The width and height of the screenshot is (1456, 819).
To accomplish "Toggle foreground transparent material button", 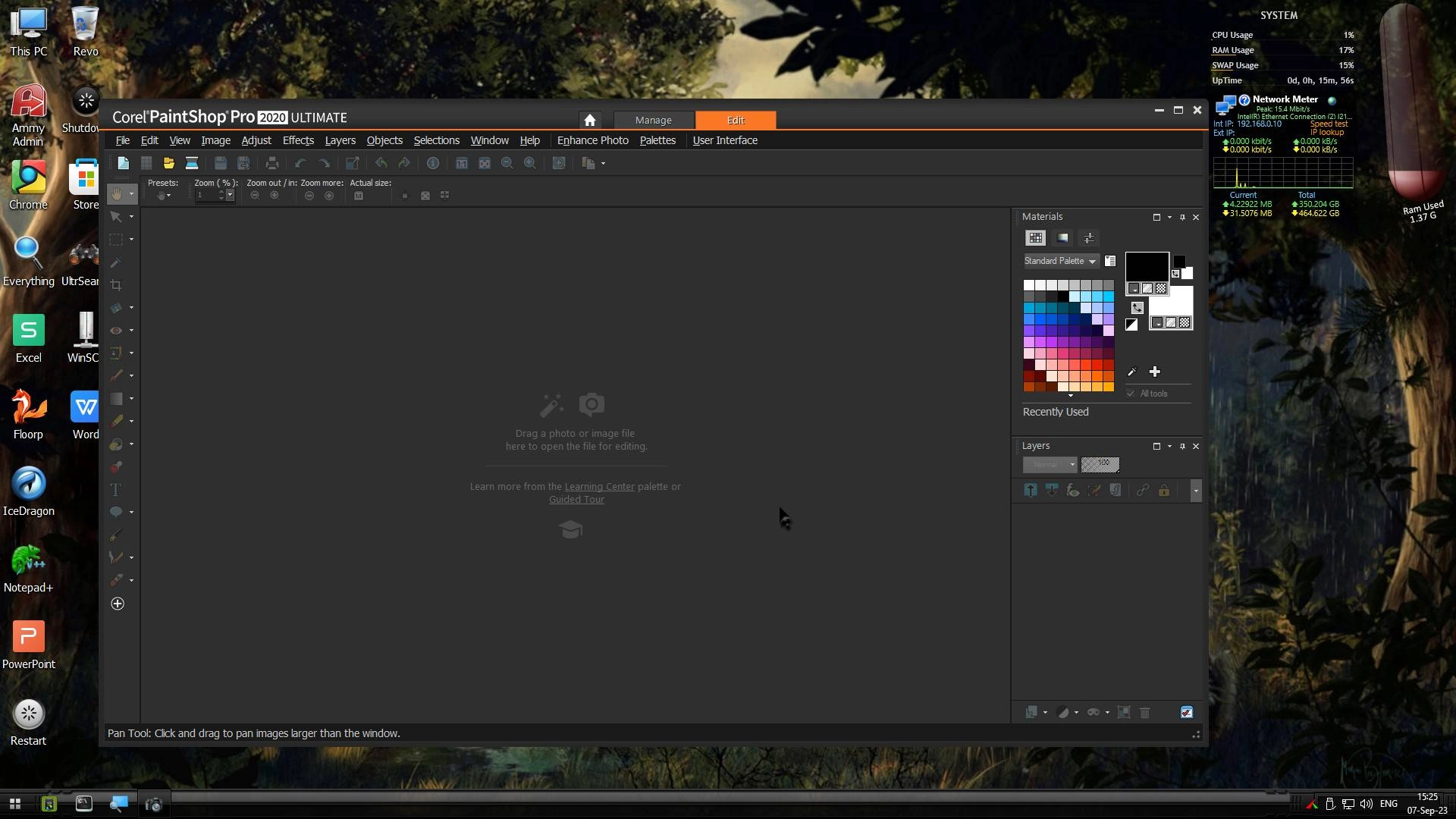I will (1161, 288).
